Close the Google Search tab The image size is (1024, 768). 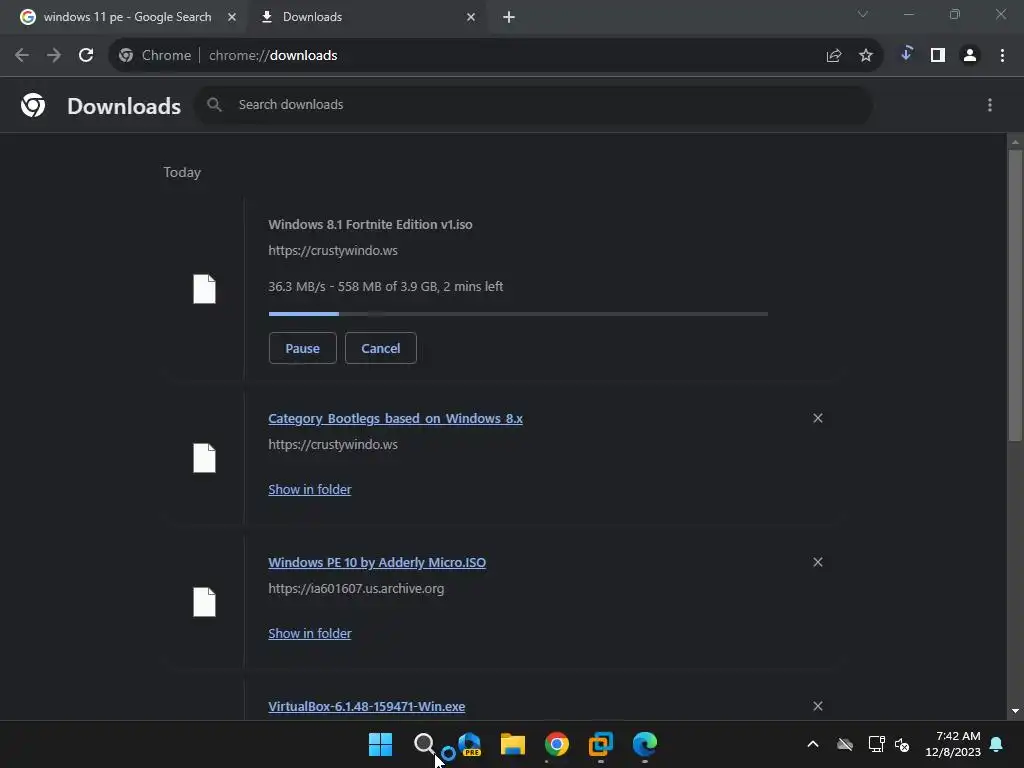click(x=232, y=17)
